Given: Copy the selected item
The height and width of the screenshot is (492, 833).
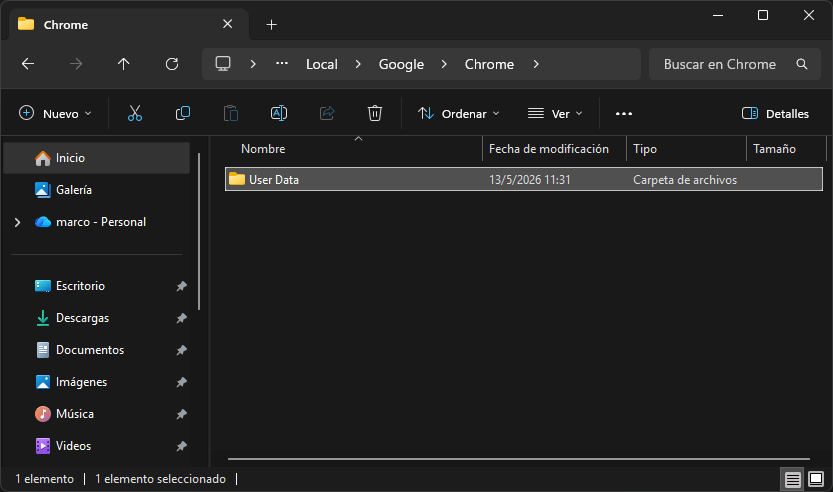Looking at the screenshot, I should click(183, 113).
